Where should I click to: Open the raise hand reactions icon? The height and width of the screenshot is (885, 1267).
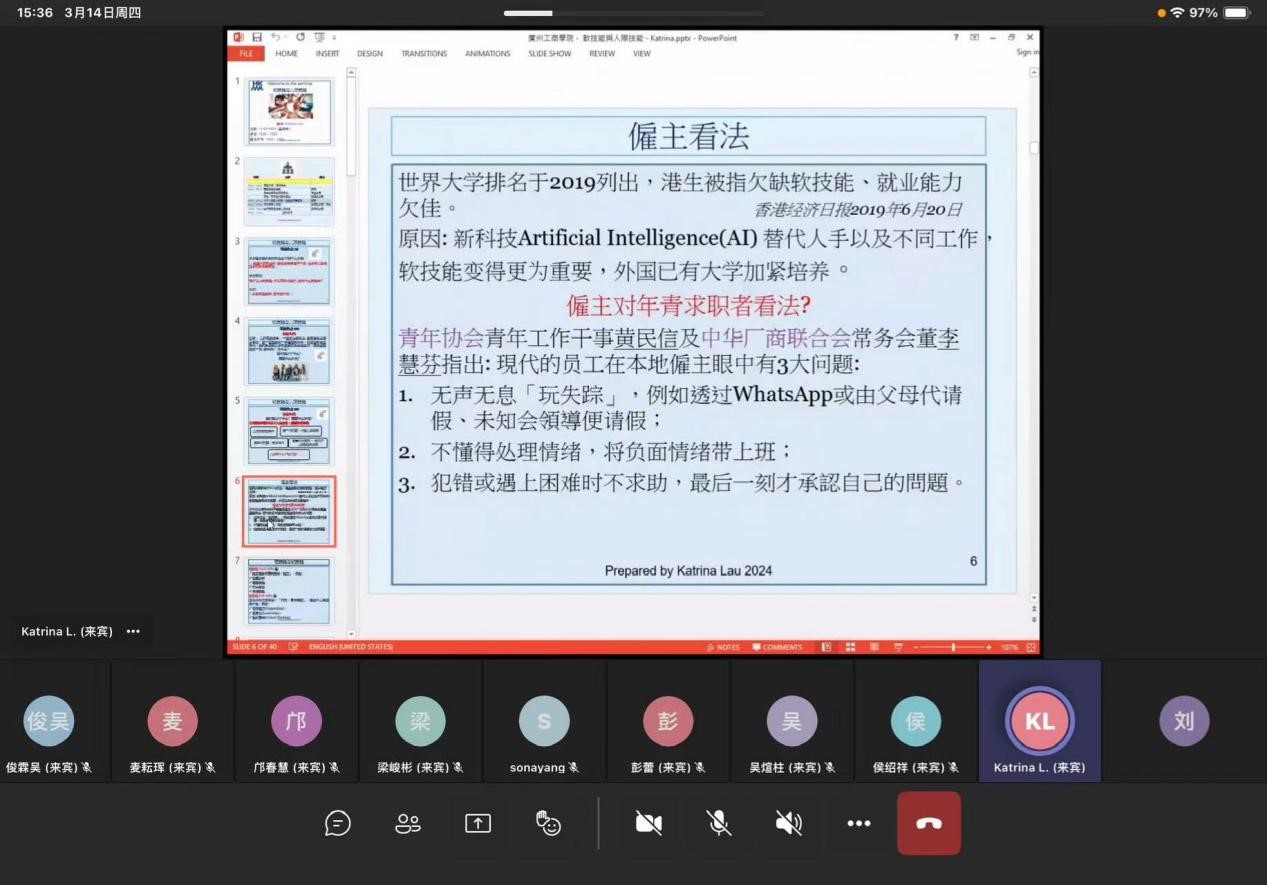pos(548,823)
